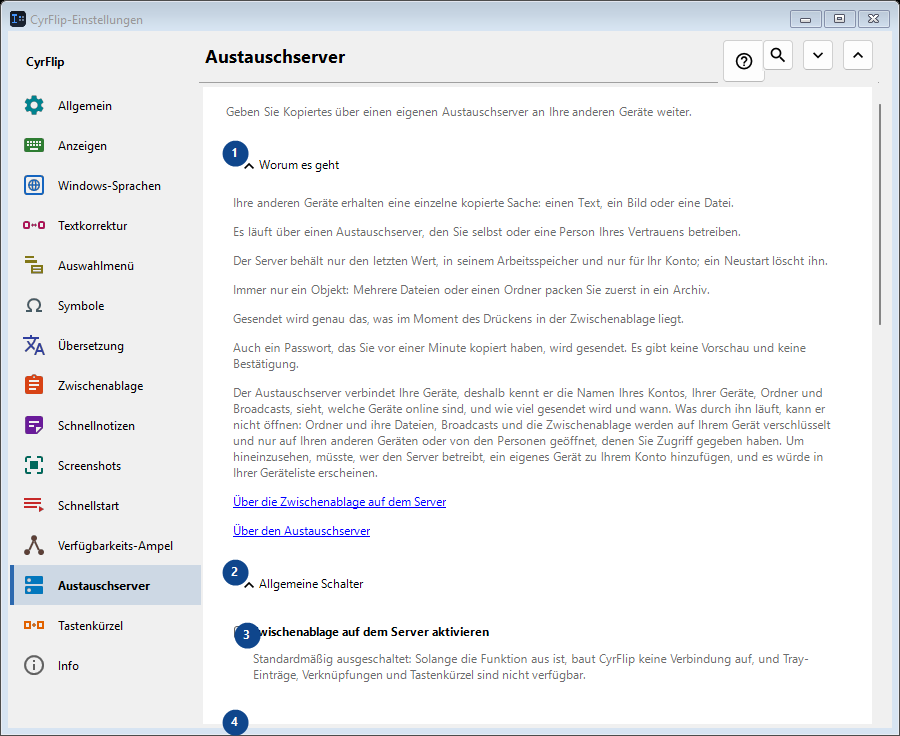Screen dimensions: 900x736
Task: Click the text "Geben Sie Kopiertes über einen eigenen Austauschserver"
Action: (377, 112)
